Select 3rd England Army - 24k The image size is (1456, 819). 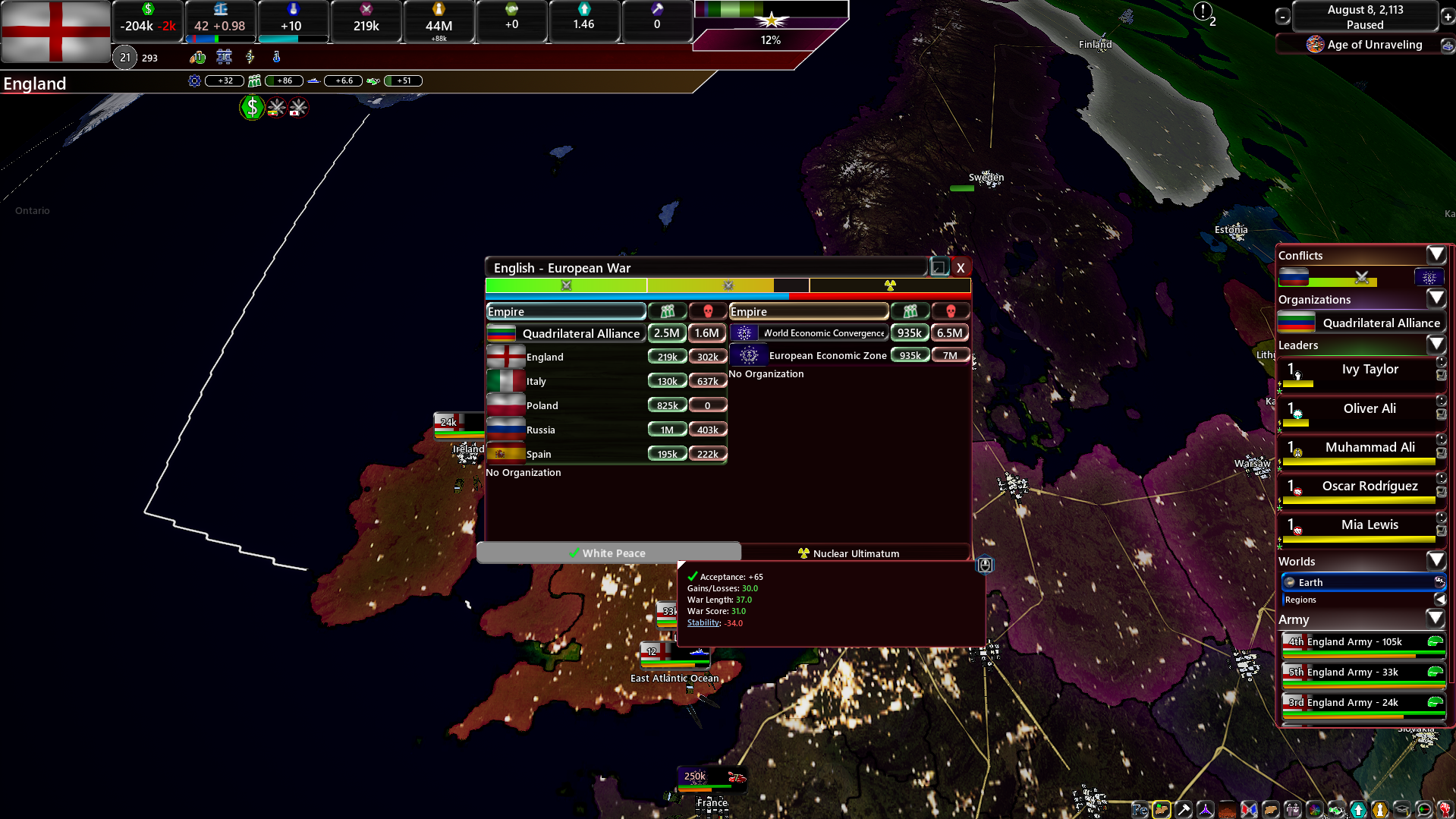1363,705
